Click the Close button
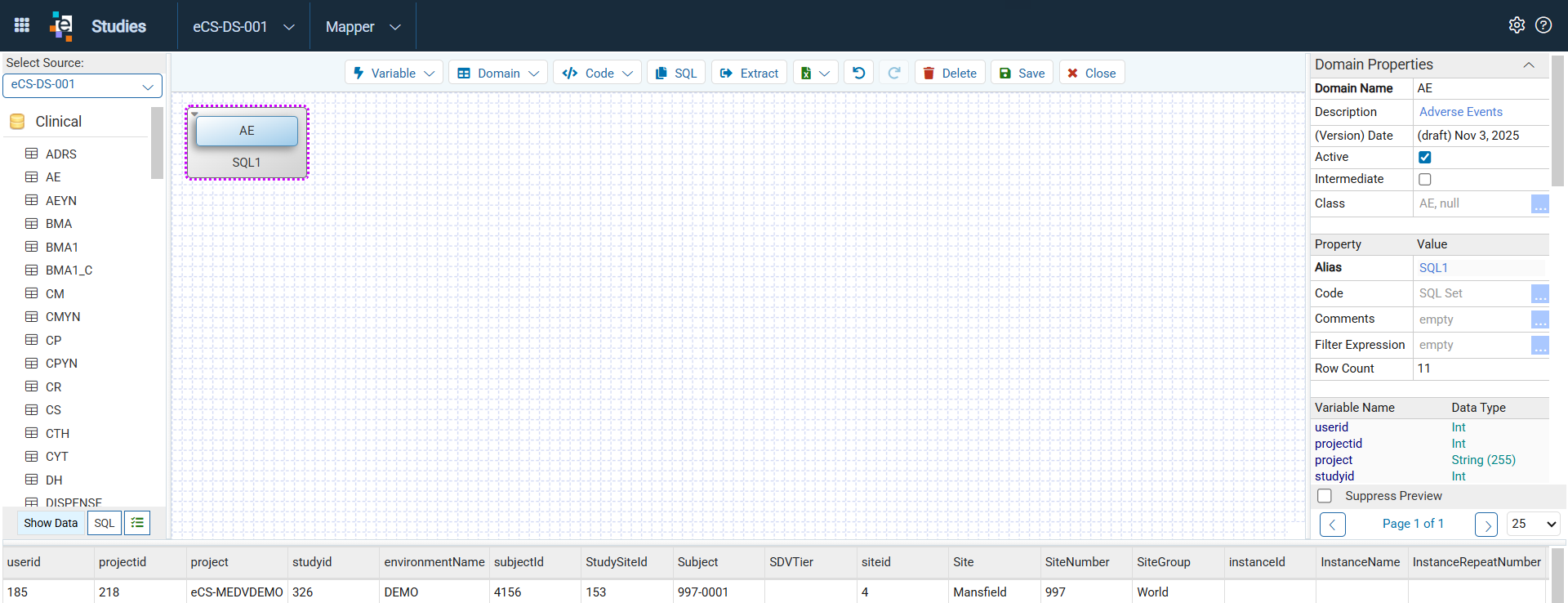1568x603 pixels. [x=1092, y=73]
